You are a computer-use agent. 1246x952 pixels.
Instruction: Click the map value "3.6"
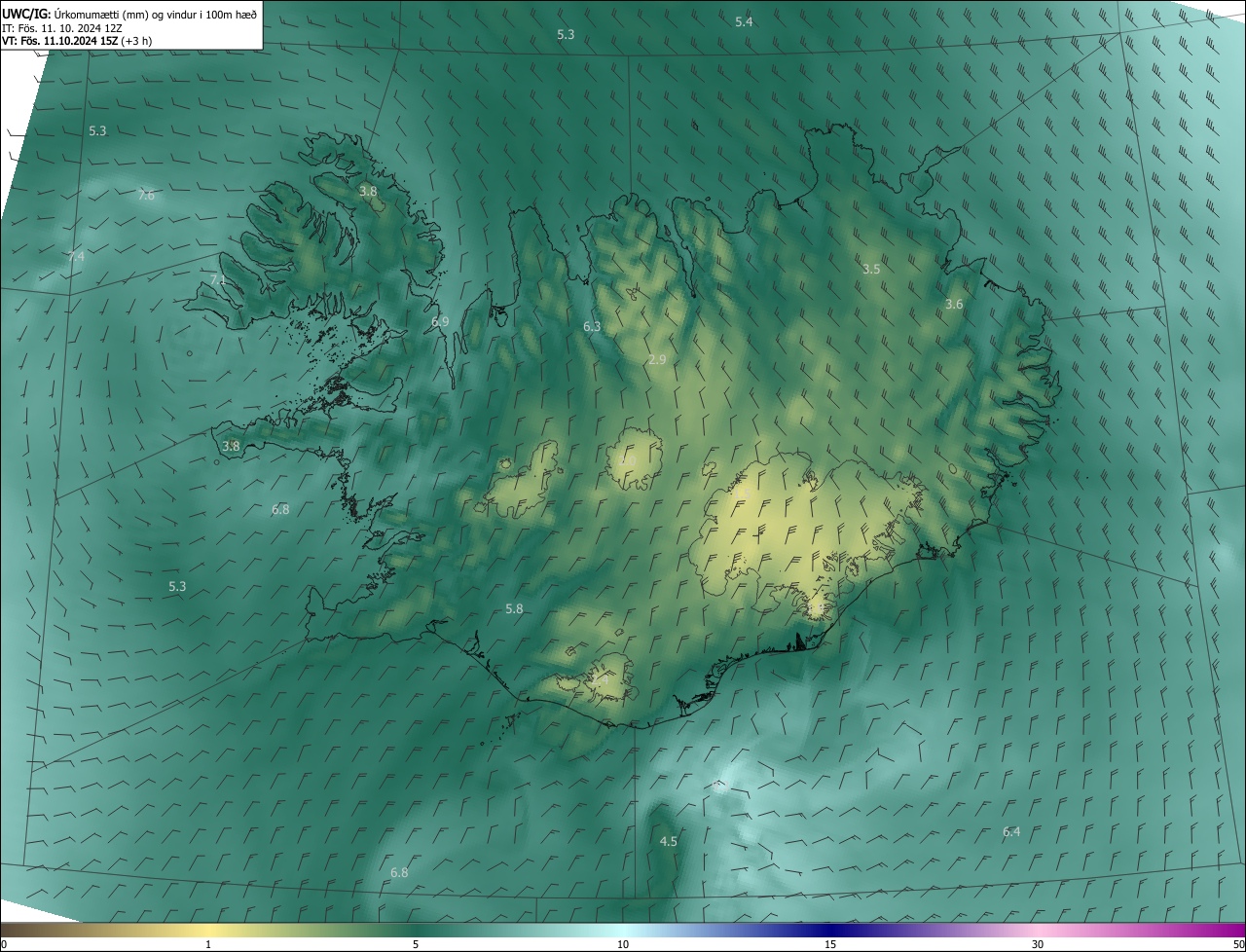point(954,305)
